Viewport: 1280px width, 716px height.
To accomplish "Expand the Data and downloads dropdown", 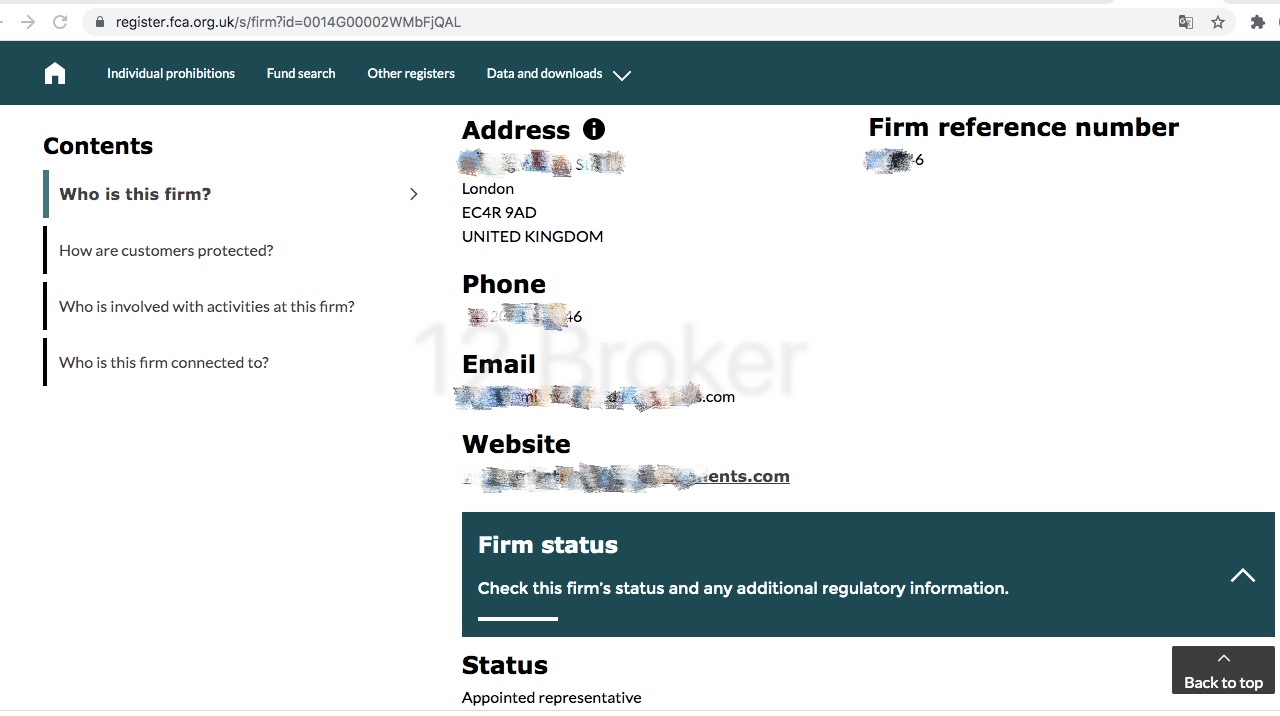I will (x=558, y=74).
